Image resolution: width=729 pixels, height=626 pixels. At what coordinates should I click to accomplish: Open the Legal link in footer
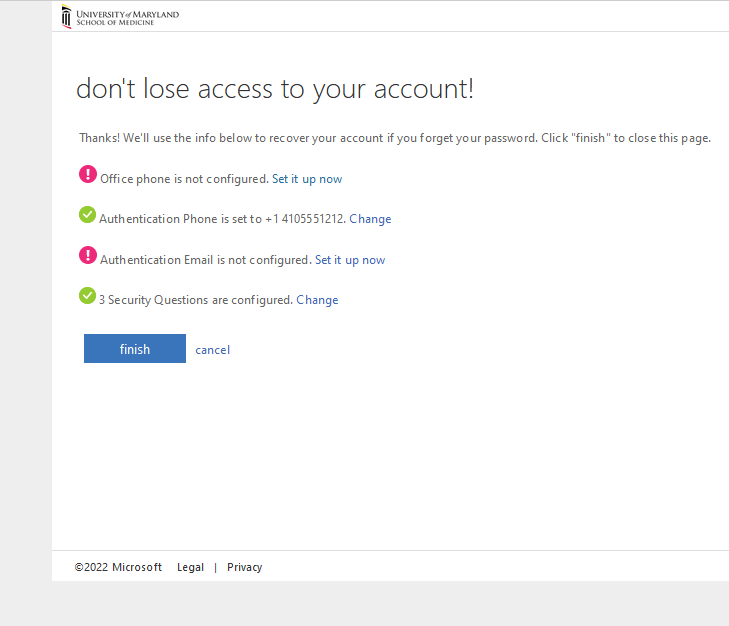190,567
